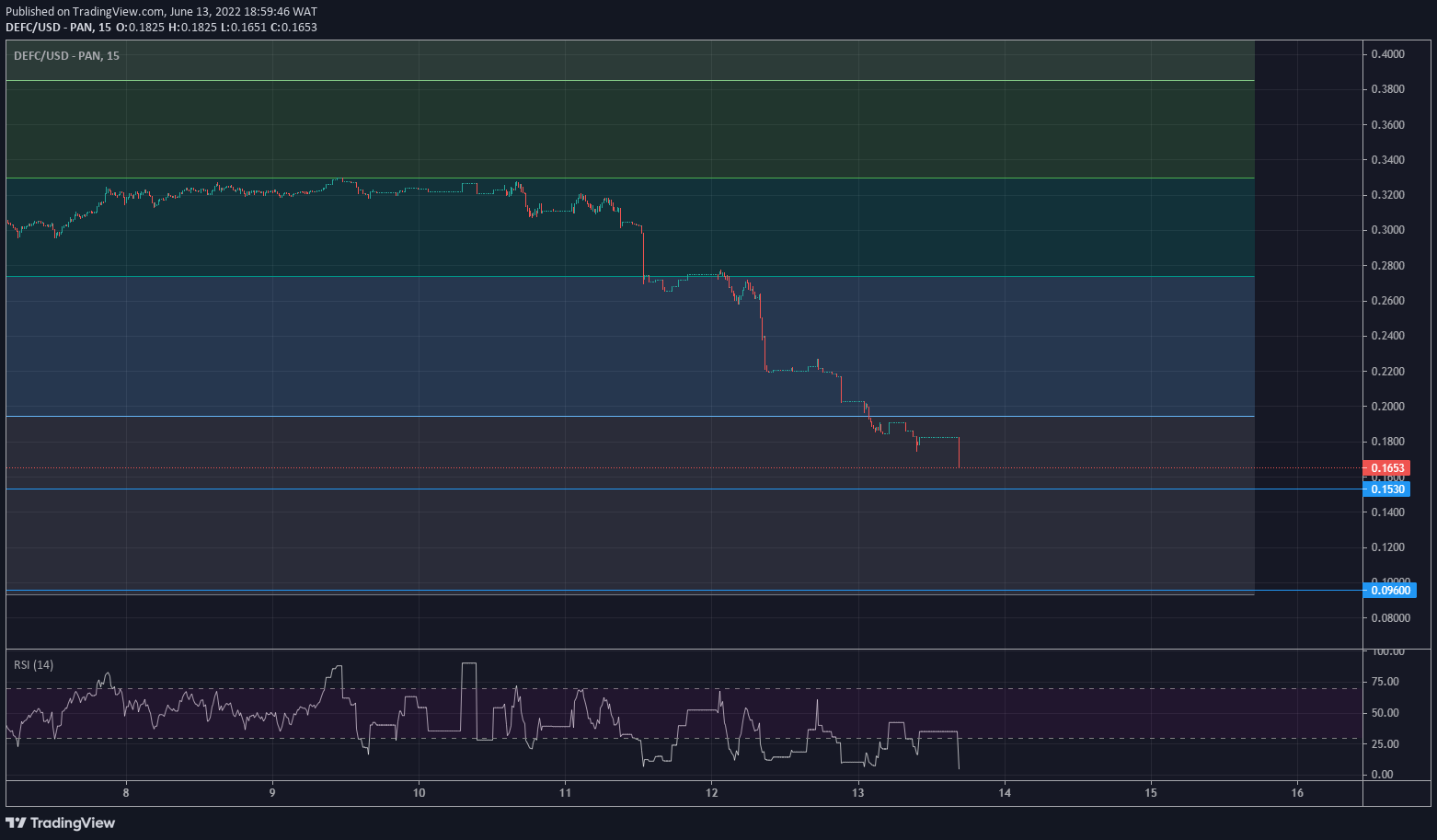Click the 0.3200 price axis value
The width and height of the screenshot is (1437, 840).
[x=1387, y=195]
